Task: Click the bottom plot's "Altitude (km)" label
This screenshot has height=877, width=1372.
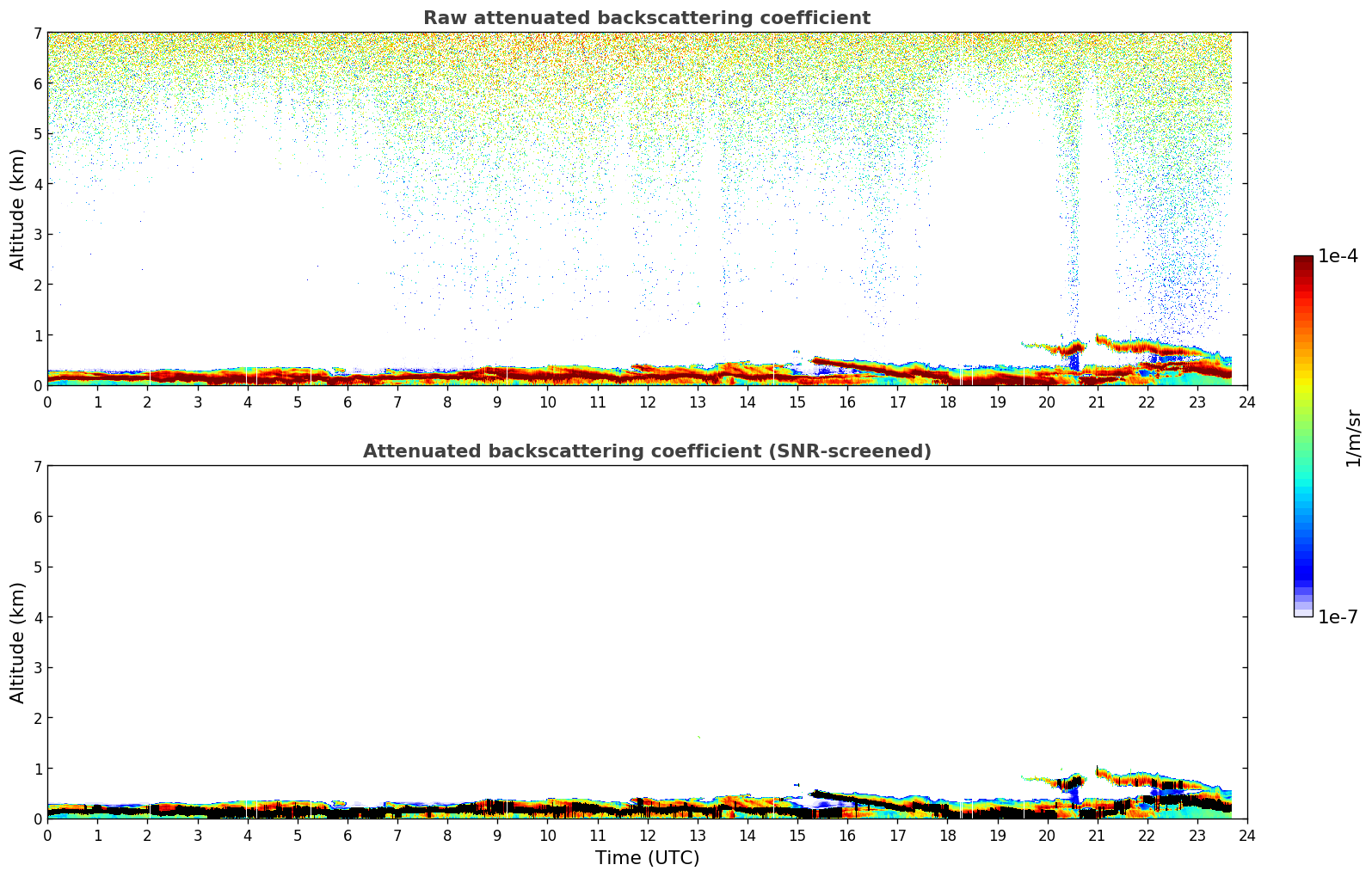Action: [x=18, y=642]
